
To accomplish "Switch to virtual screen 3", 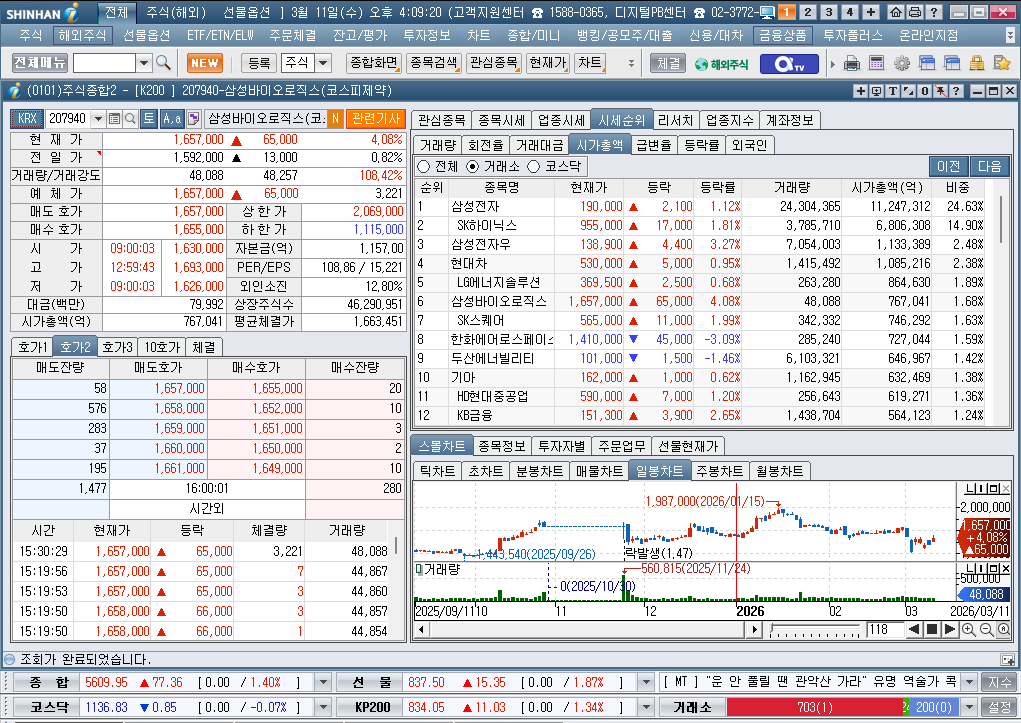I will click(828, 12).
